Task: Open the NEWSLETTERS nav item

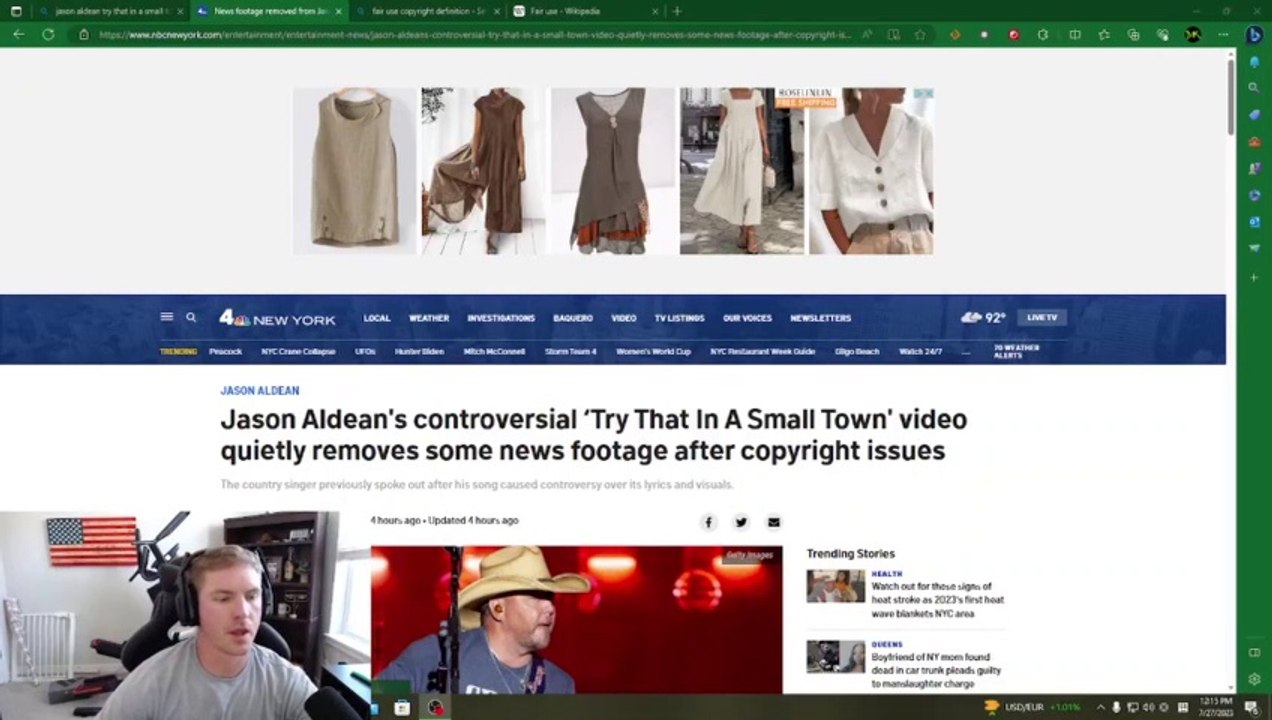Action: tap(821, 318)
